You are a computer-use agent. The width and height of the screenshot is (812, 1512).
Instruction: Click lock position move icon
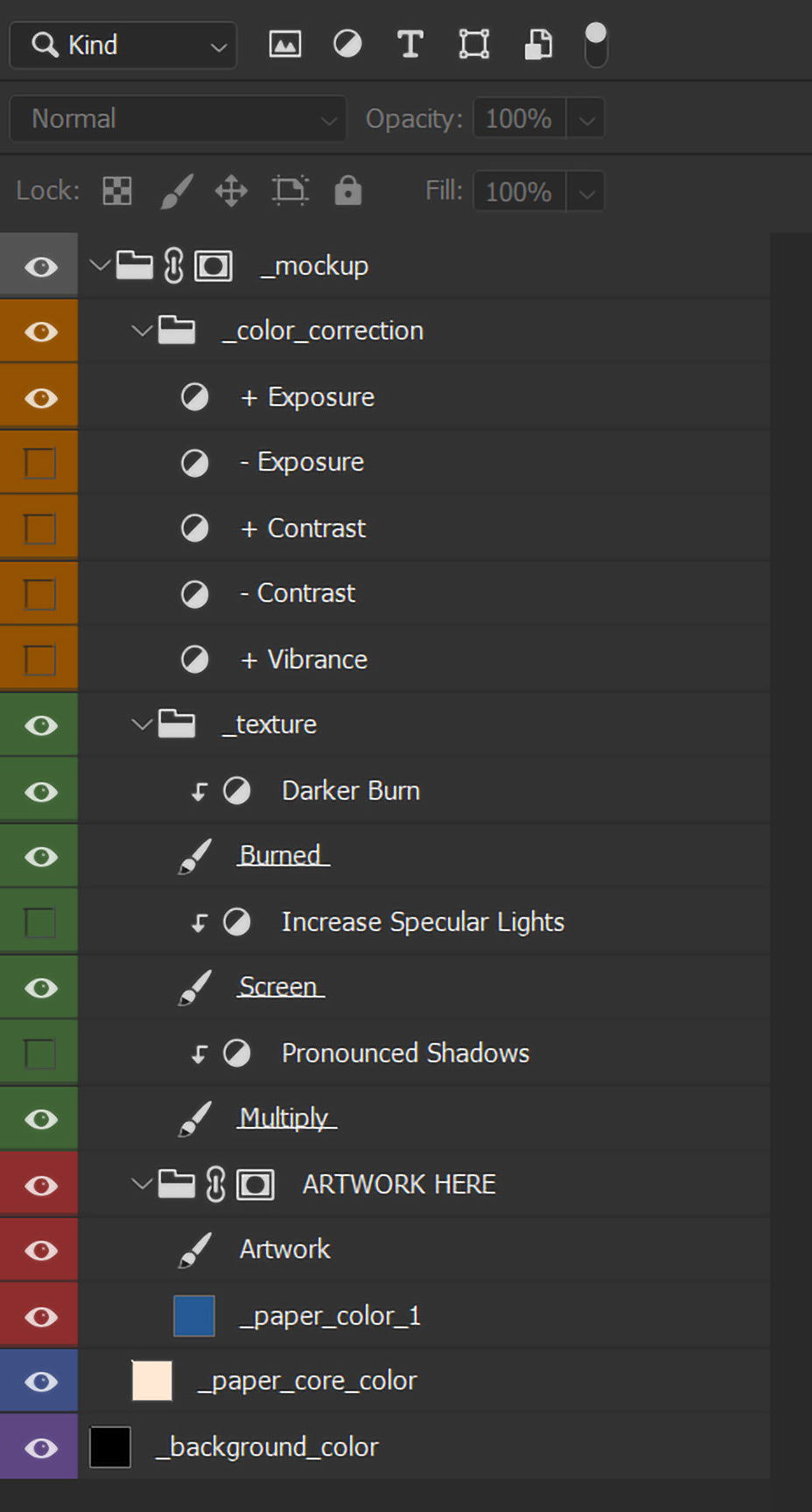[231, 191]
